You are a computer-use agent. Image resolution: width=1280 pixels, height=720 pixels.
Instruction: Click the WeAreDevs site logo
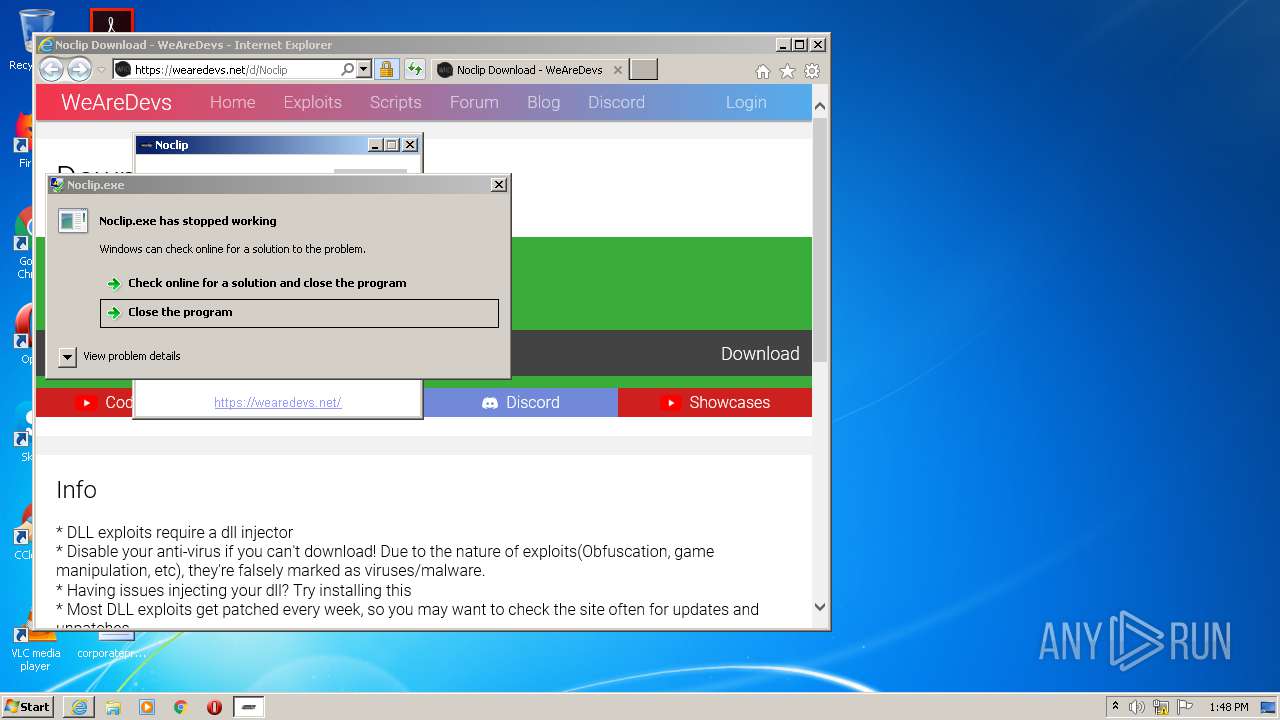(116, 102)
